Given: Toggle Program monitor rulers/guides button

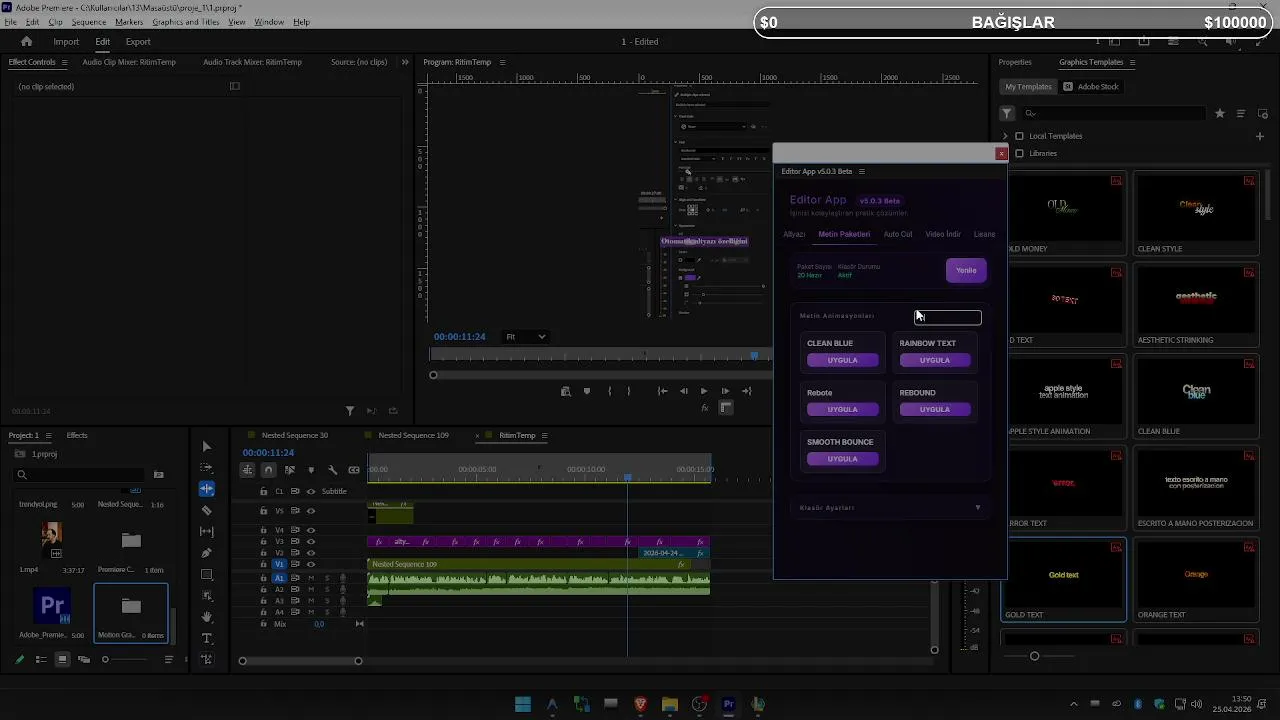Looking at the screenshot, I should click(x=726, y=408).
